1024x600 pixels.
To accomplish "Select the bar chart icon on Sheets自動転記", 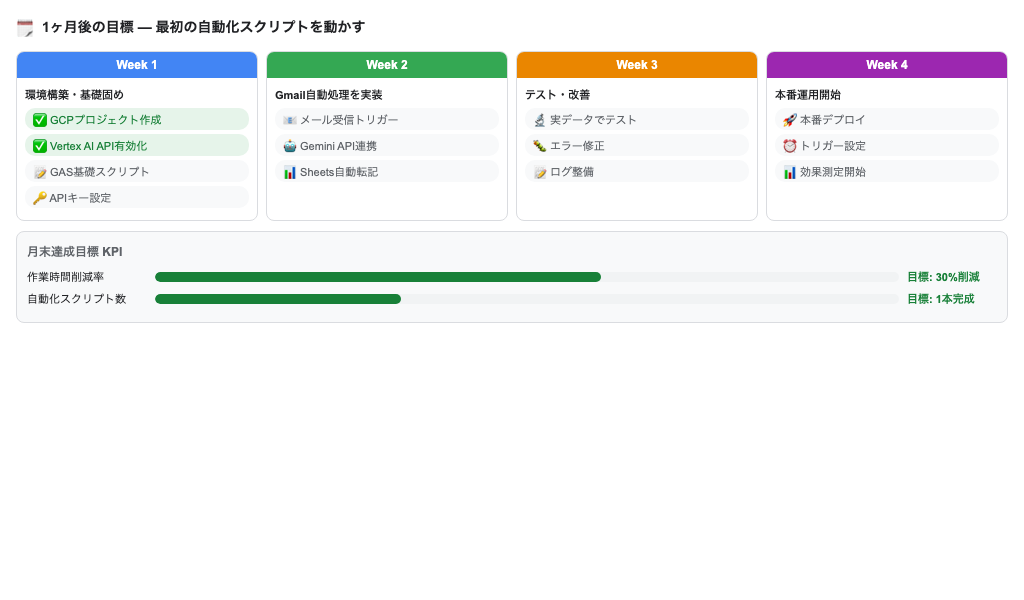I will 290,171.
